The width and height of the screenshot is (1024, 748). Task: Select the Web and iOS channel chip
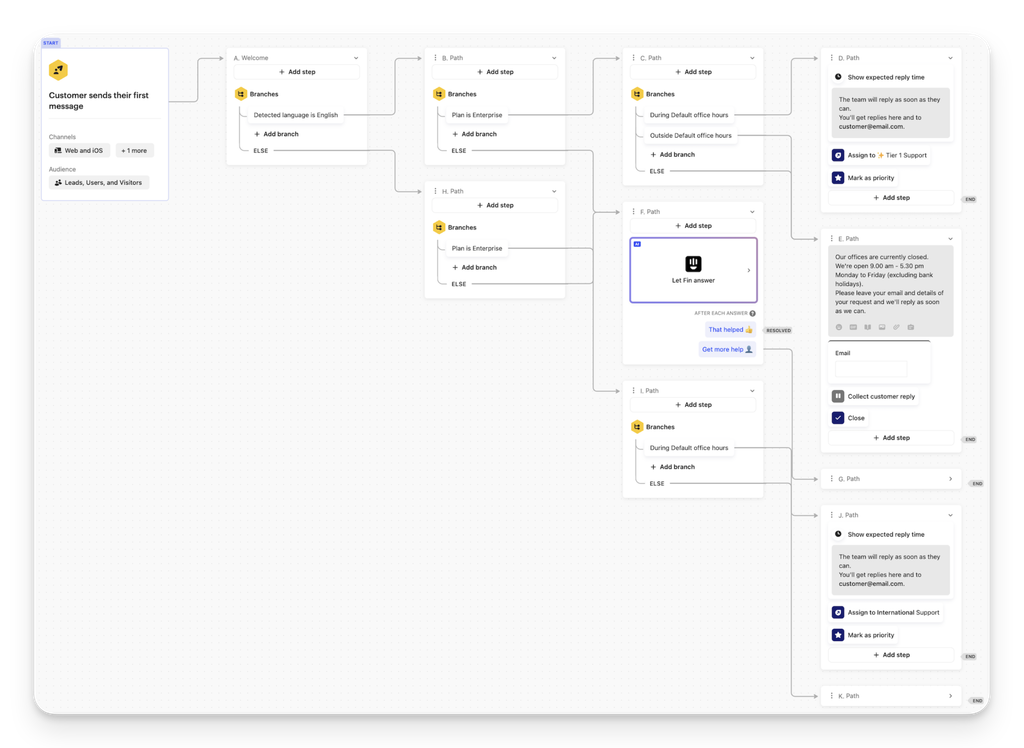click(79, 150)
